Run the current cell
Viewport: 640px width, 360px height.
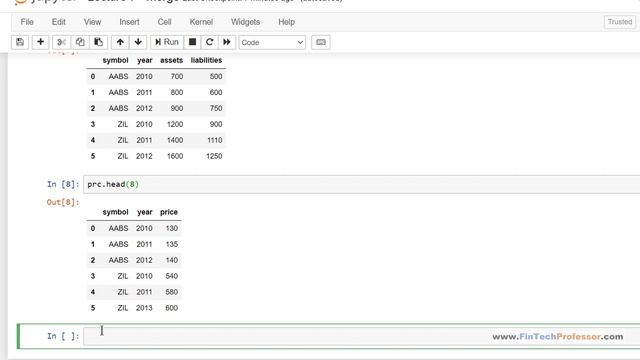[167, 42]
